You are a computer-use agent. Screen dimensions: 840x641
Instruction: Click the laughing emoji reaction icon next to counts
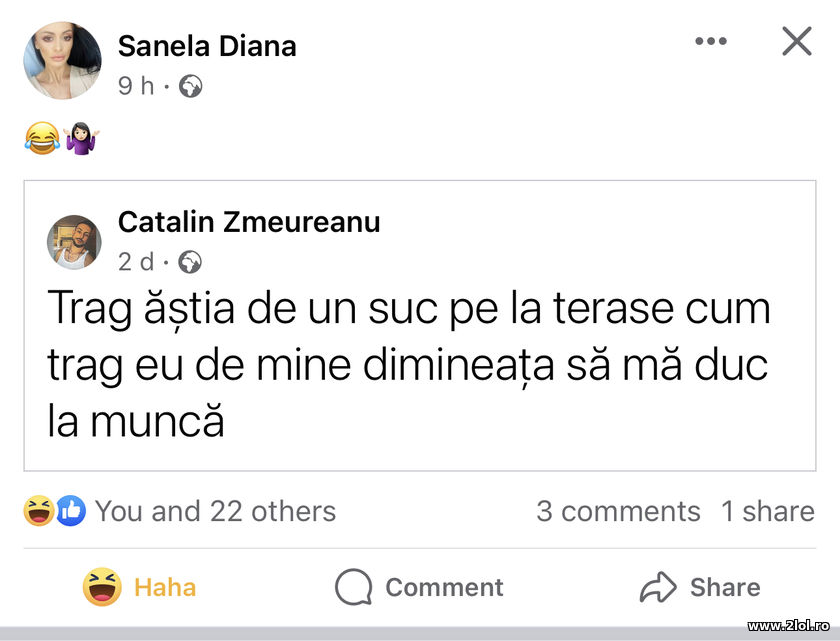pyautogui.click(x=36, y=511)
